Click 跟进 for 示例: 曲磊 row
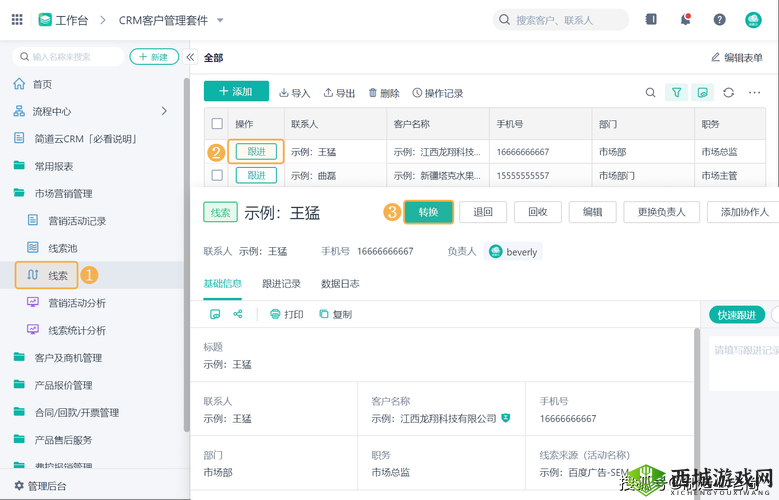Viewport: 779px width, 500px height. (256, 175)
